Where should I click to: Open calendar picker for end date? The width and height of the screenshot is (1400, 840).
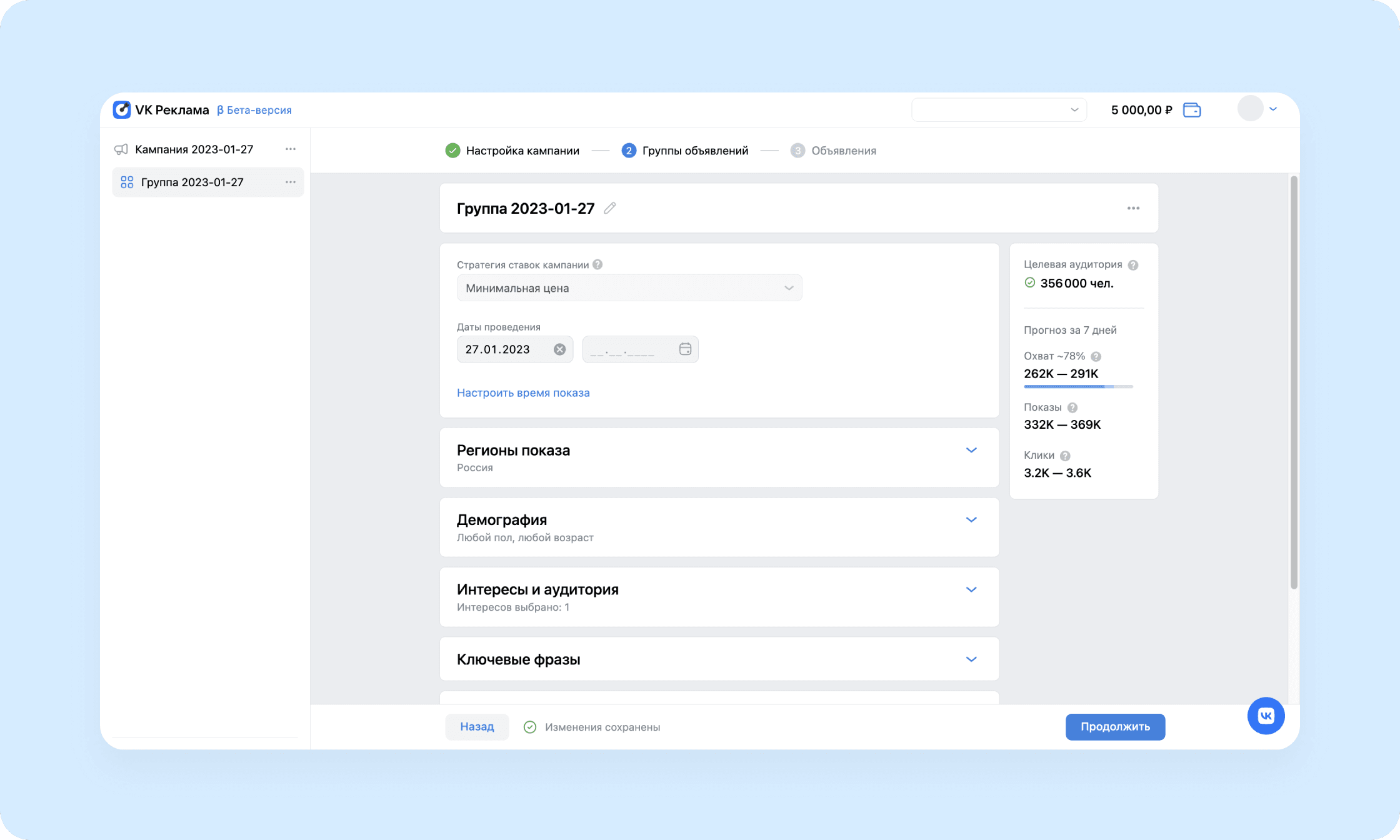tap(685, 349)
